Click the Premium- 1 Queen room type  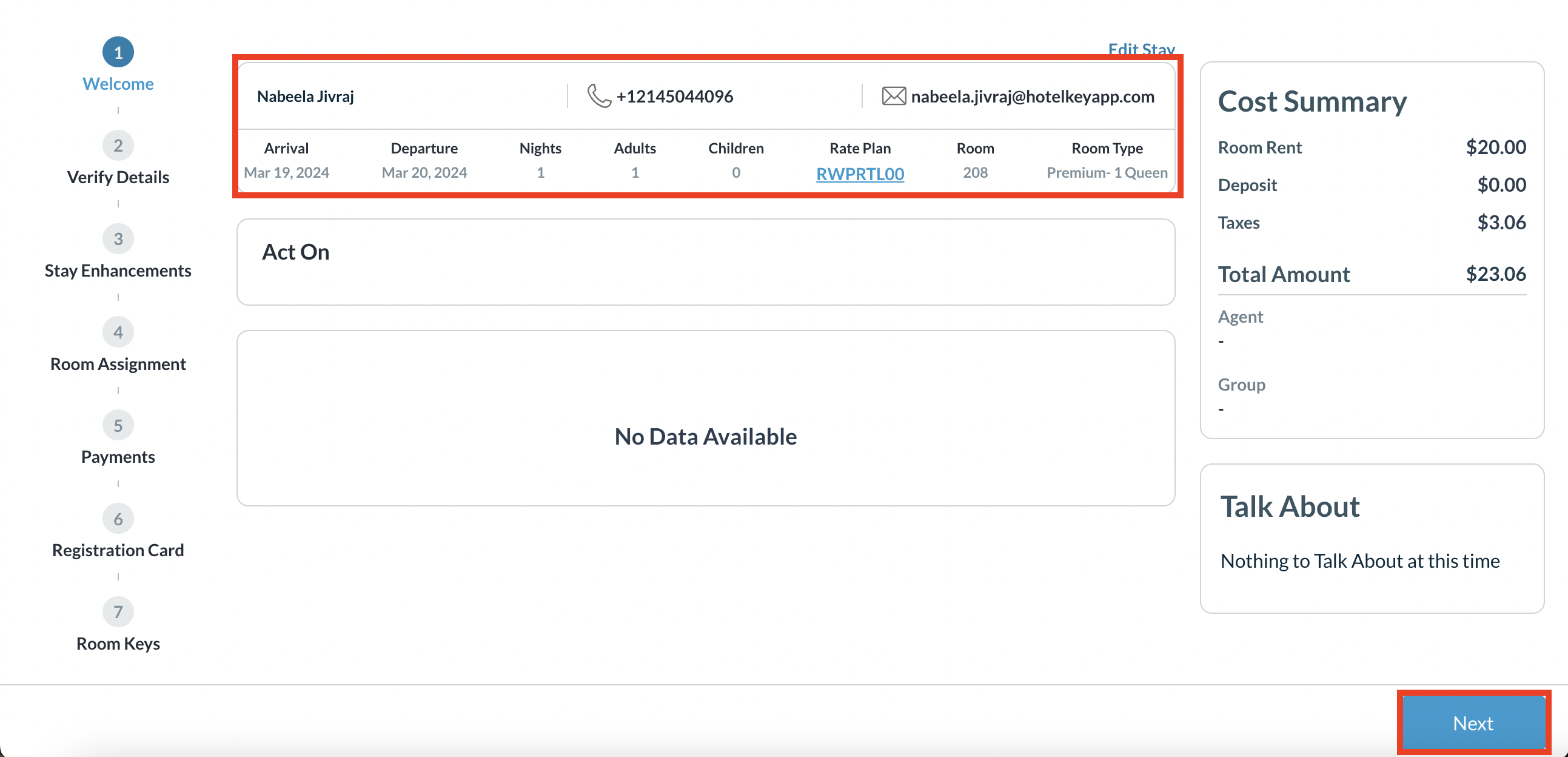(x=1107, y=173)
